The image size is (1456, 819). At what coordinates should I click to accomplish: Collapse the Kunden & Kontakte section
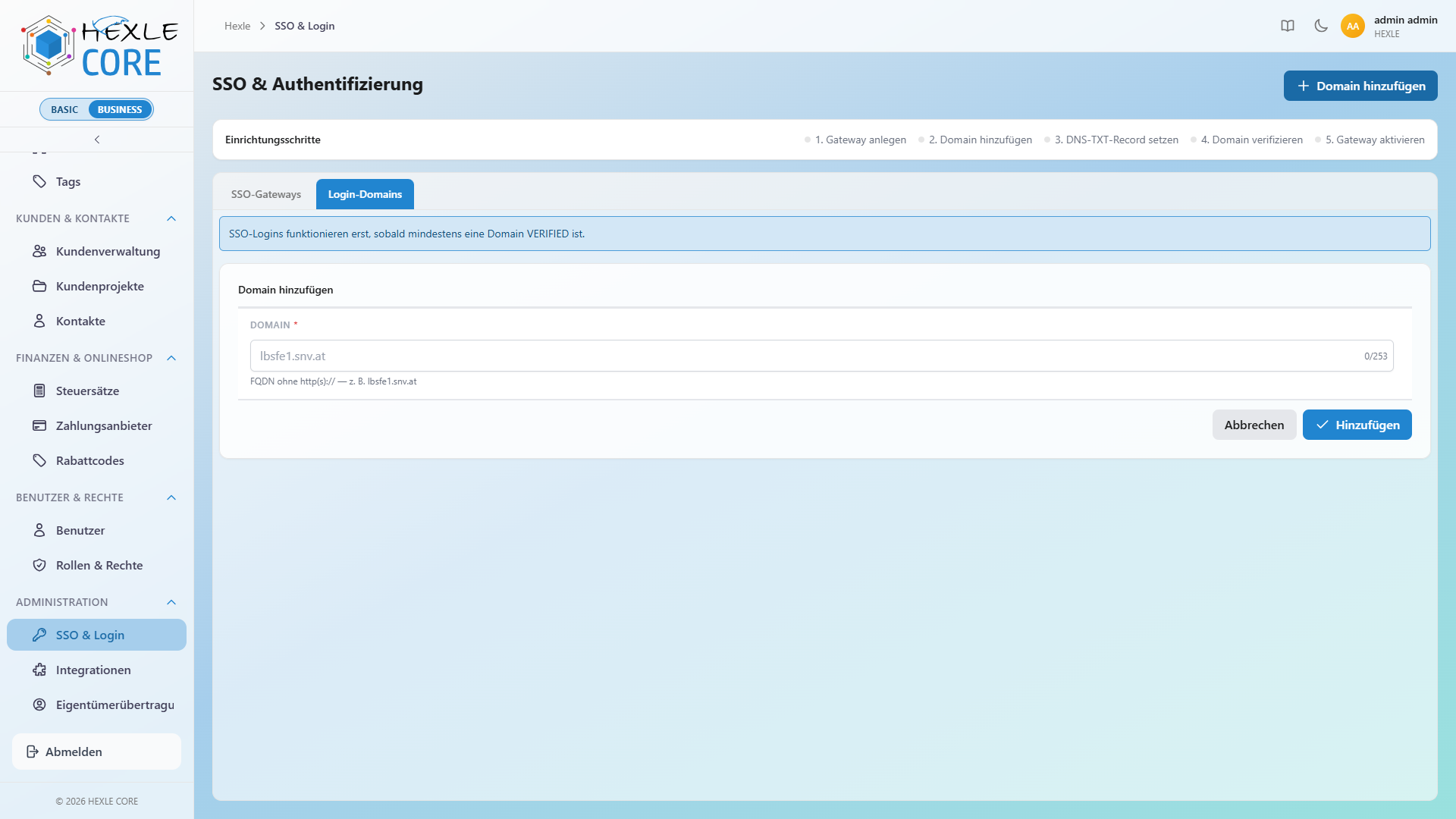pos(171,218)
